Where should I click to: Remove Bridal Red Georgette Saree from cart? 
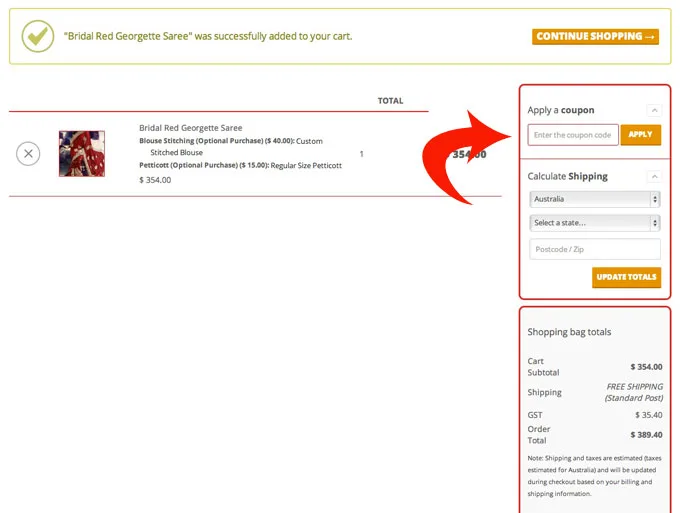pyautogui.click(x=28, y=154)
